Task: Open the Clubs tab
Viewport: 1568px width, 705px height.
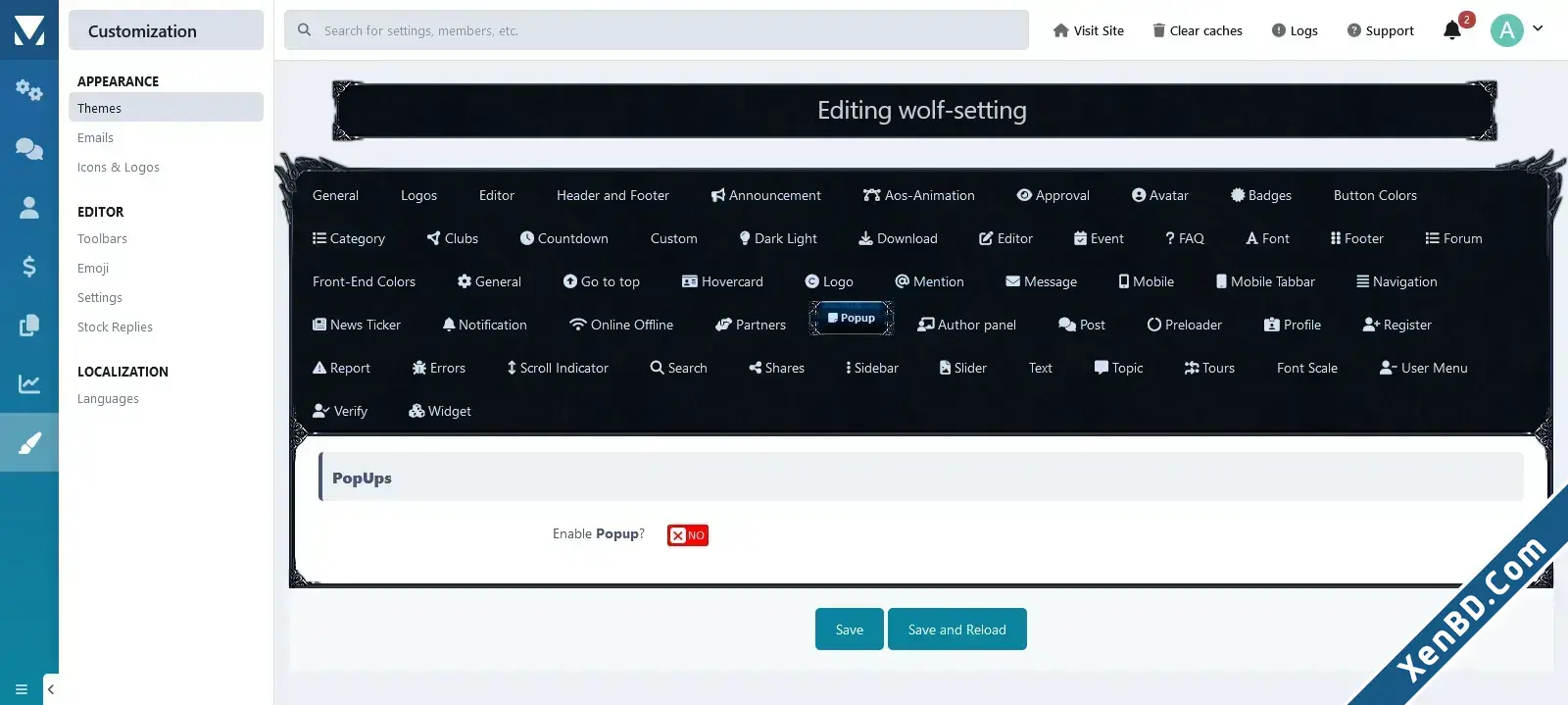Action: point(453,238)
